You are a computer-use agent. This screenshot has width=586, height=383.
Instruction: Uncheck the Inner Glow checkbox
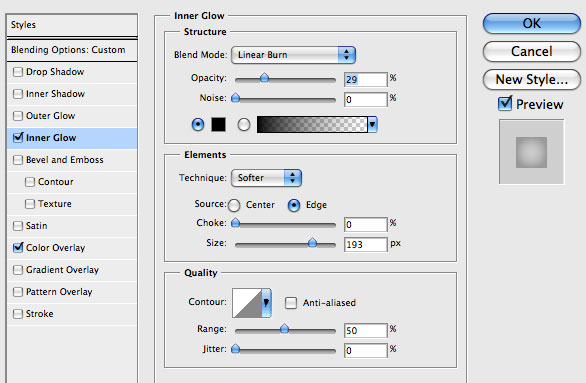18,138
